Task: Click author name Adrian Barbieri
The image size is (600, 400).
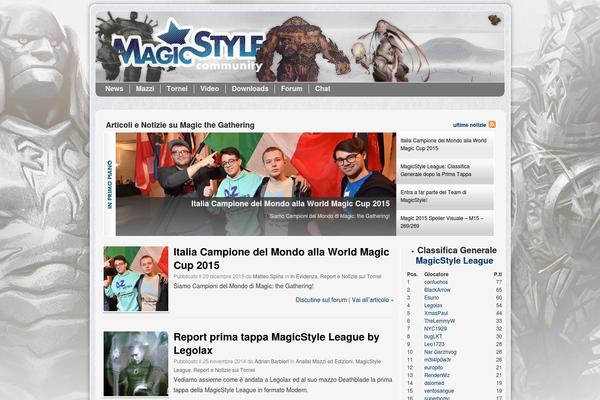Action: 272,361
